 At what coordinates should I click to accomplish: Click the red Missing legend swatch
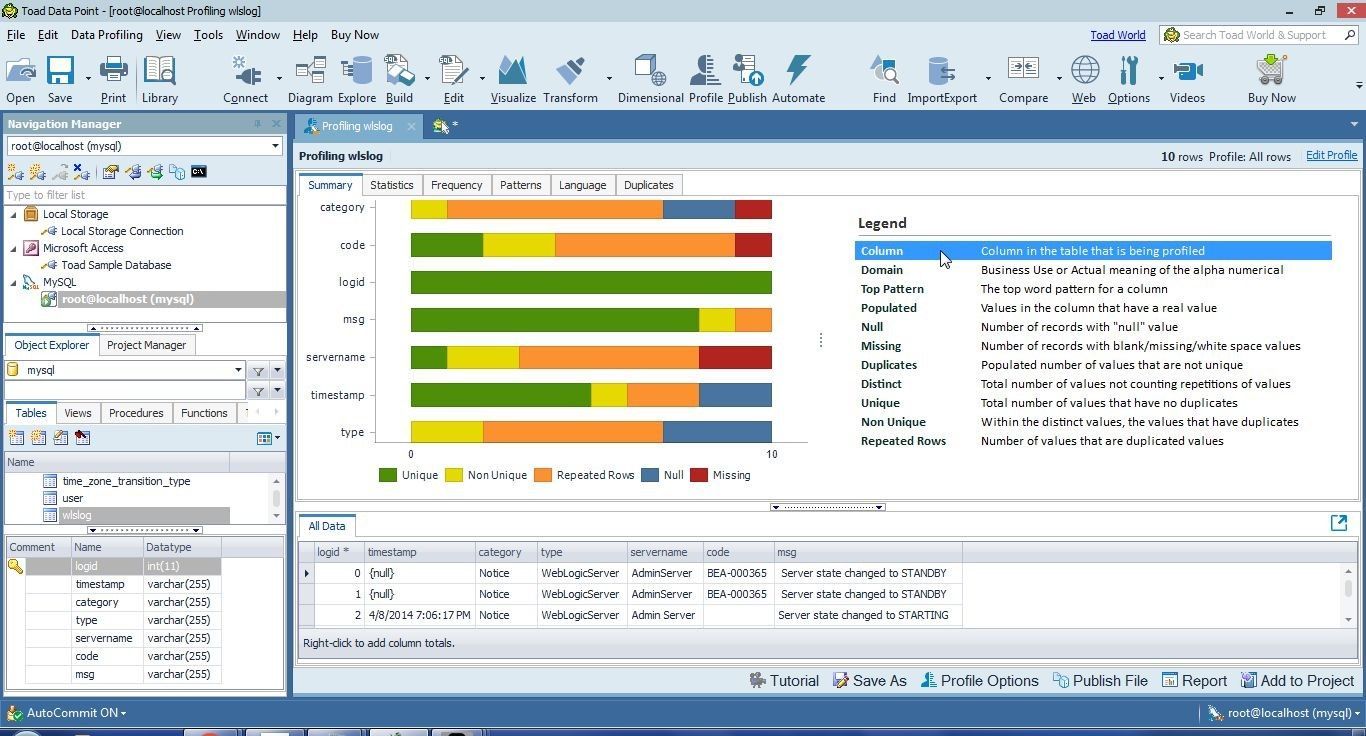point(698,475)
